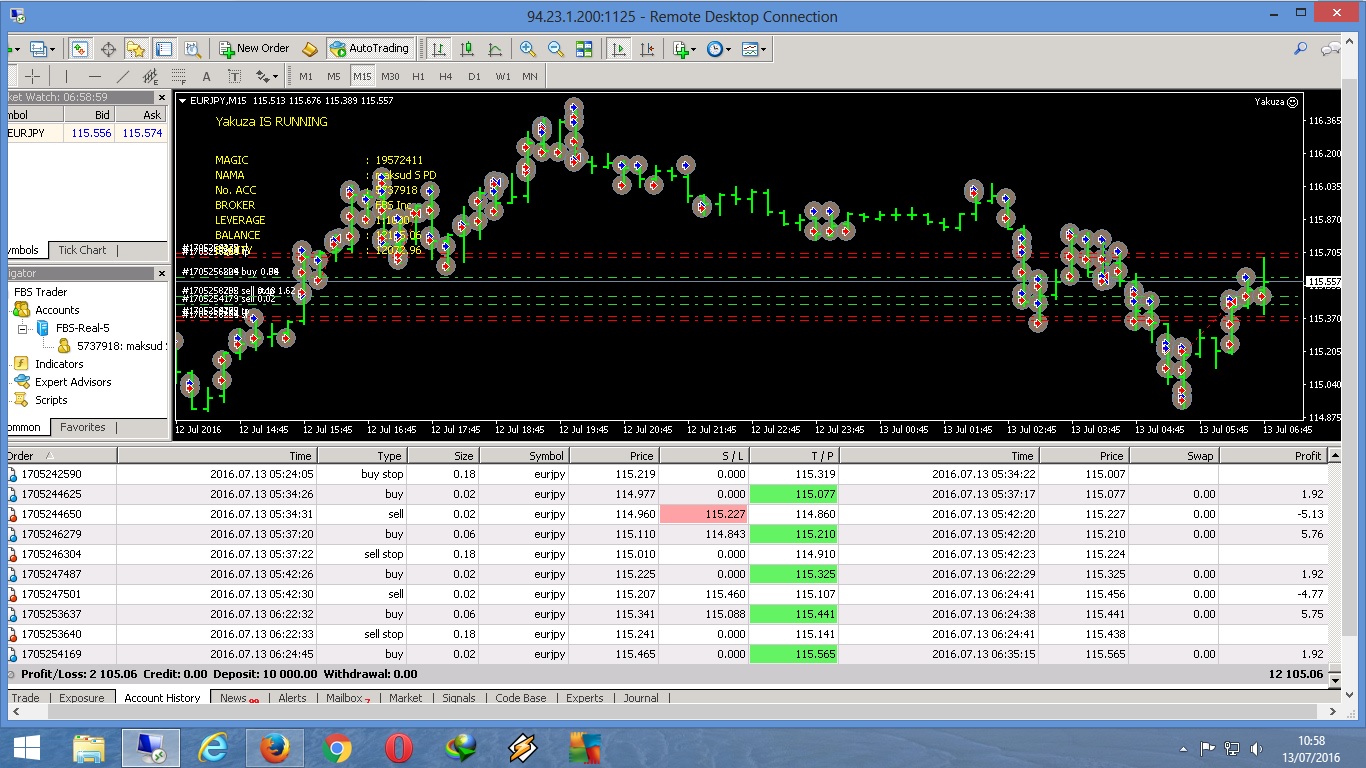Select Expert Advisors in Navigator tree

[x=62, y=382]
